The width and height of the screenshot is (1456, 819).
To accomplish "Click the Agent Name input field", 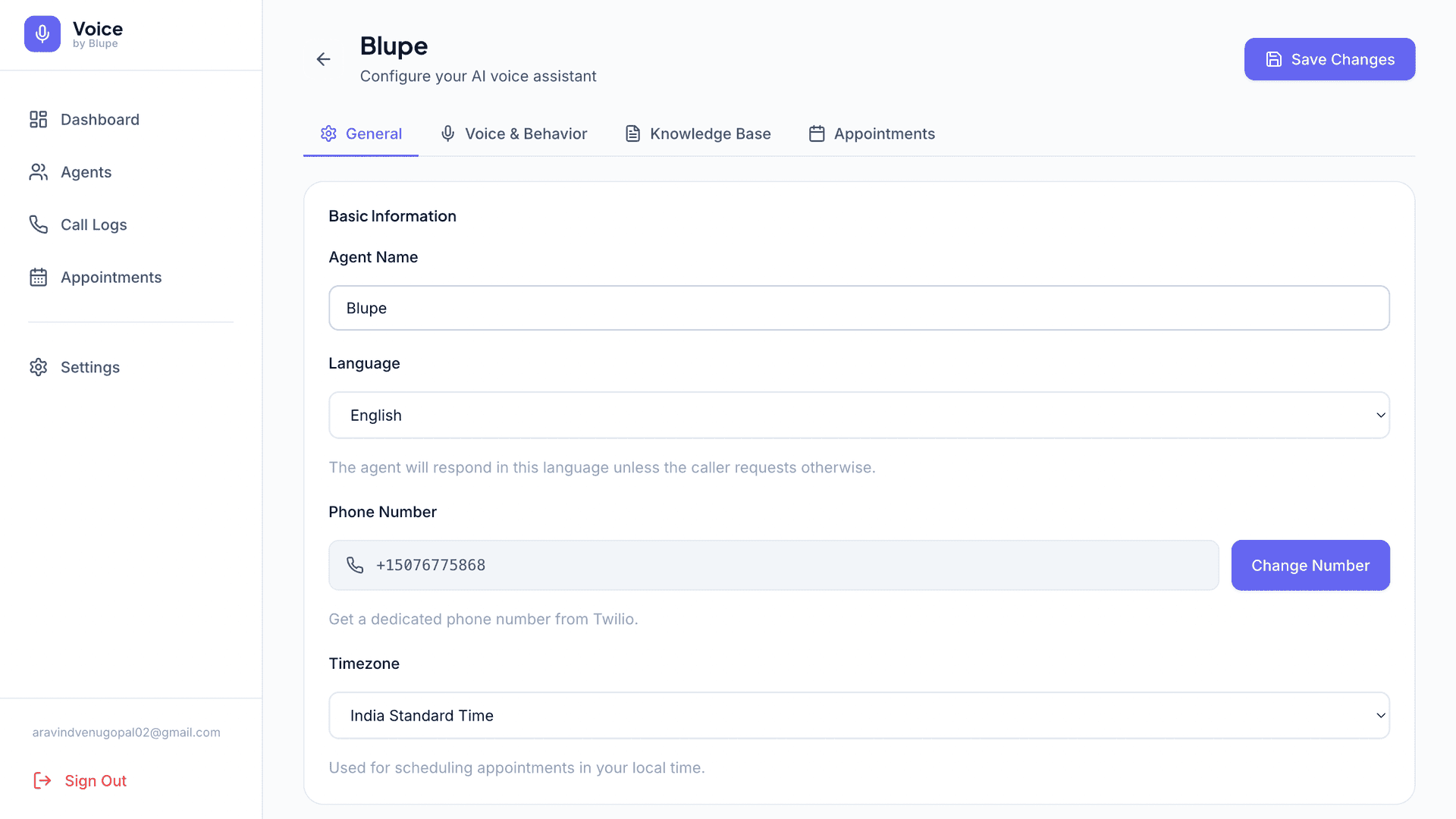I will click(858, 308).
